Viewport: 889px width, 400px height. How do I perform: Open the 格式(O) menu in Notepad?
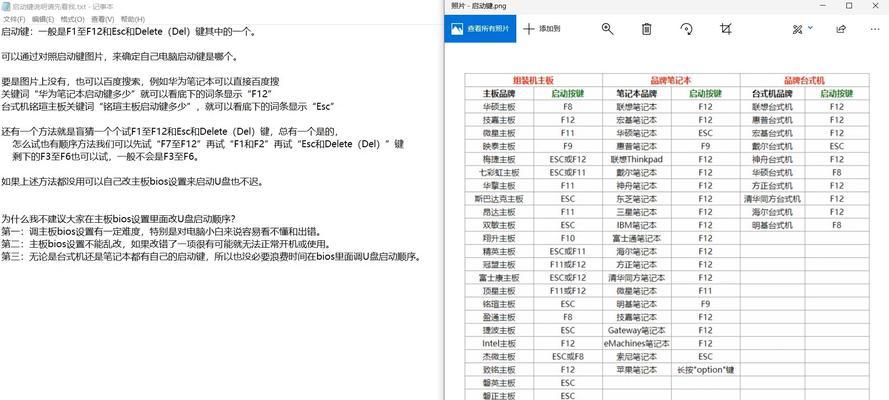click(71, 18)
